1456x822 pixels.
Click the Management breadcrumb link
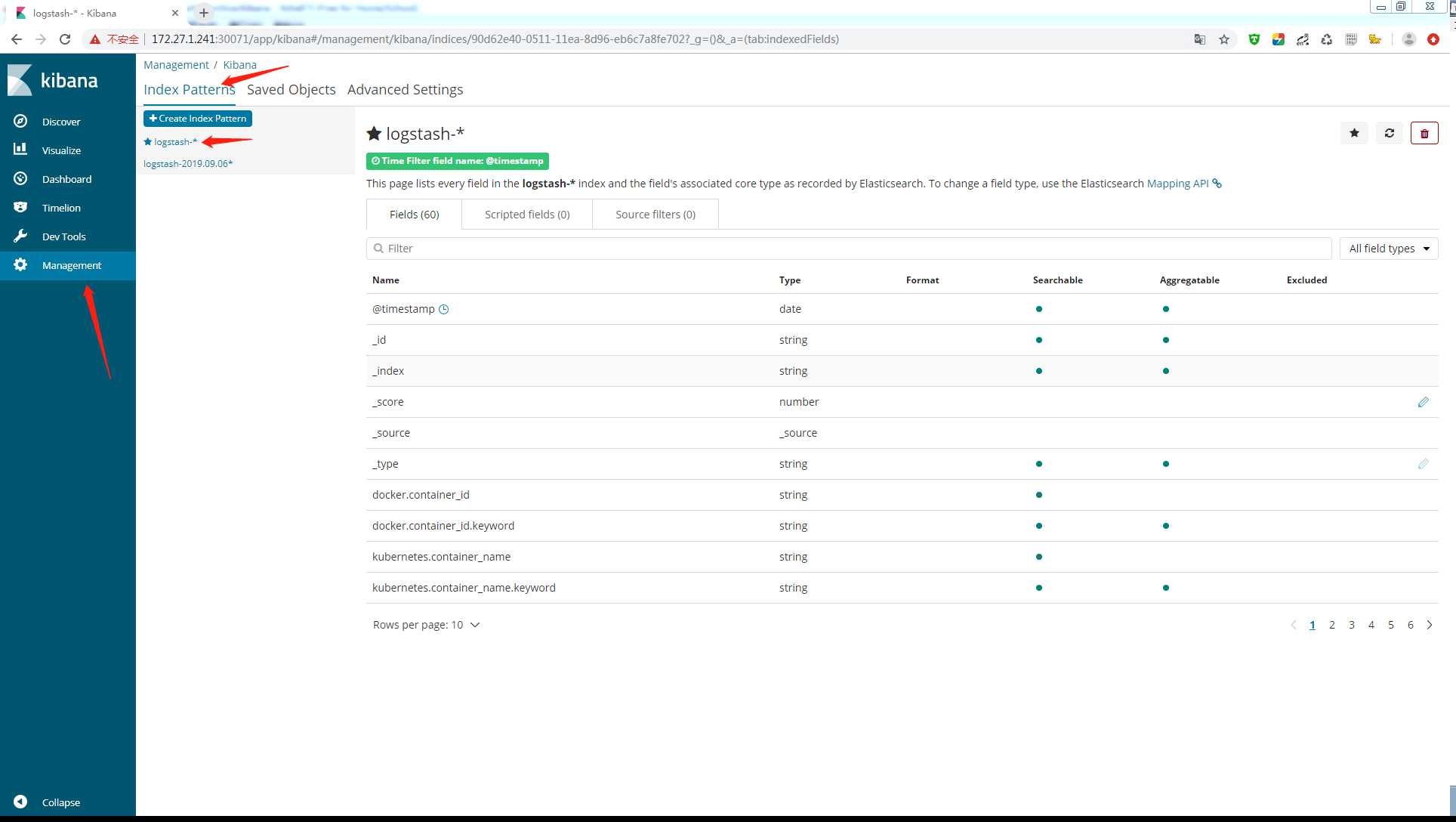[176, 65]
